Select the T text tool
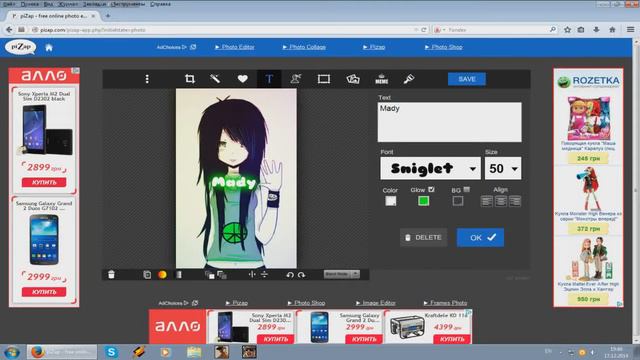Image resolution: width=640 pixels, height=360 pixels. pos(269,79)
